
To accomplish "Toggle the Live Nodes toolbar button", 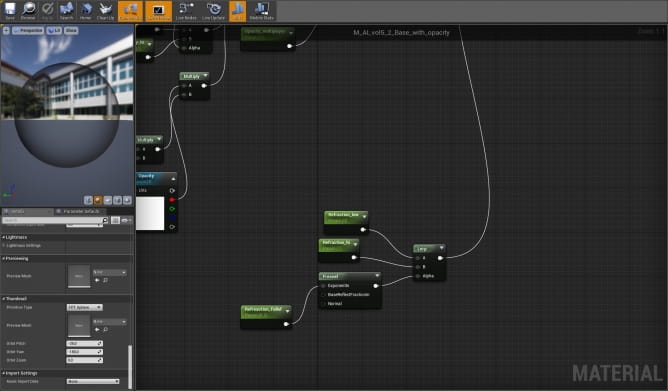I will click(186, 11).
